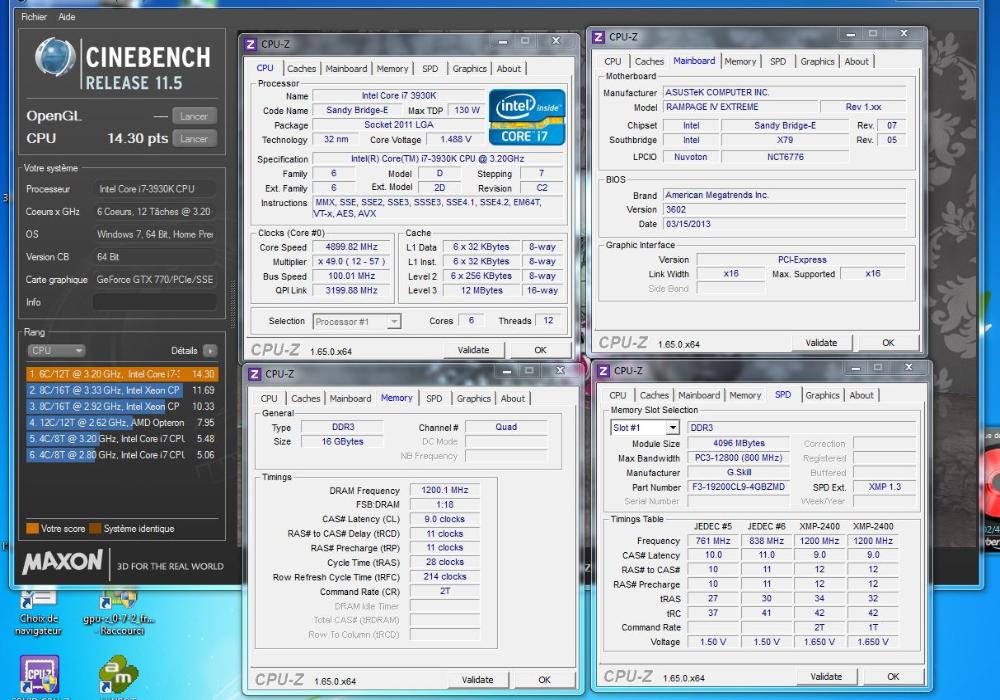This screenshot has width=1000, height=700.
Task: Close the SPD CPU-Z window
Action: [909, 367]
